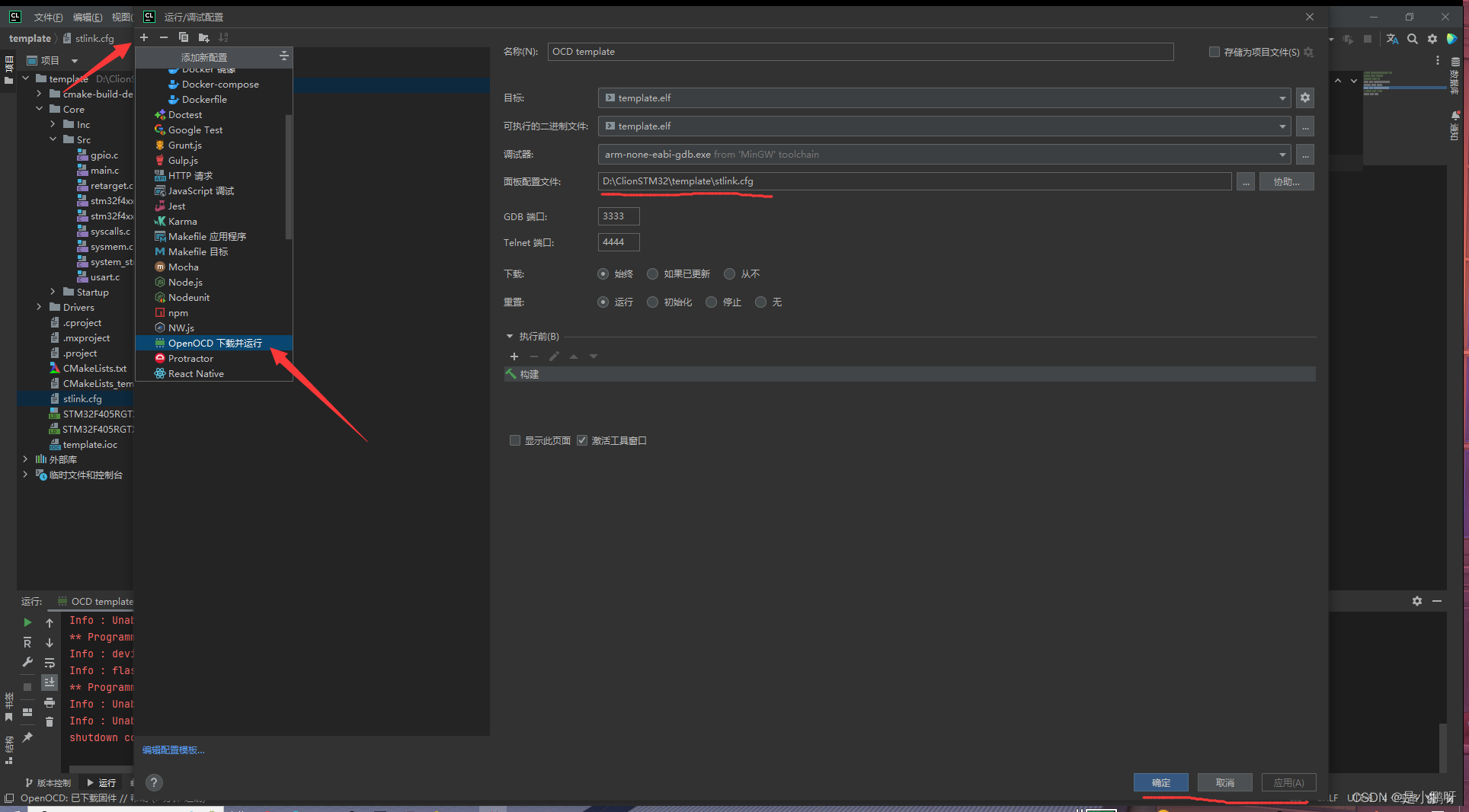Screen dimensions: 1469x812
Task: Click the search magnifier icon in main toolbar
Action: [1413, 39]
